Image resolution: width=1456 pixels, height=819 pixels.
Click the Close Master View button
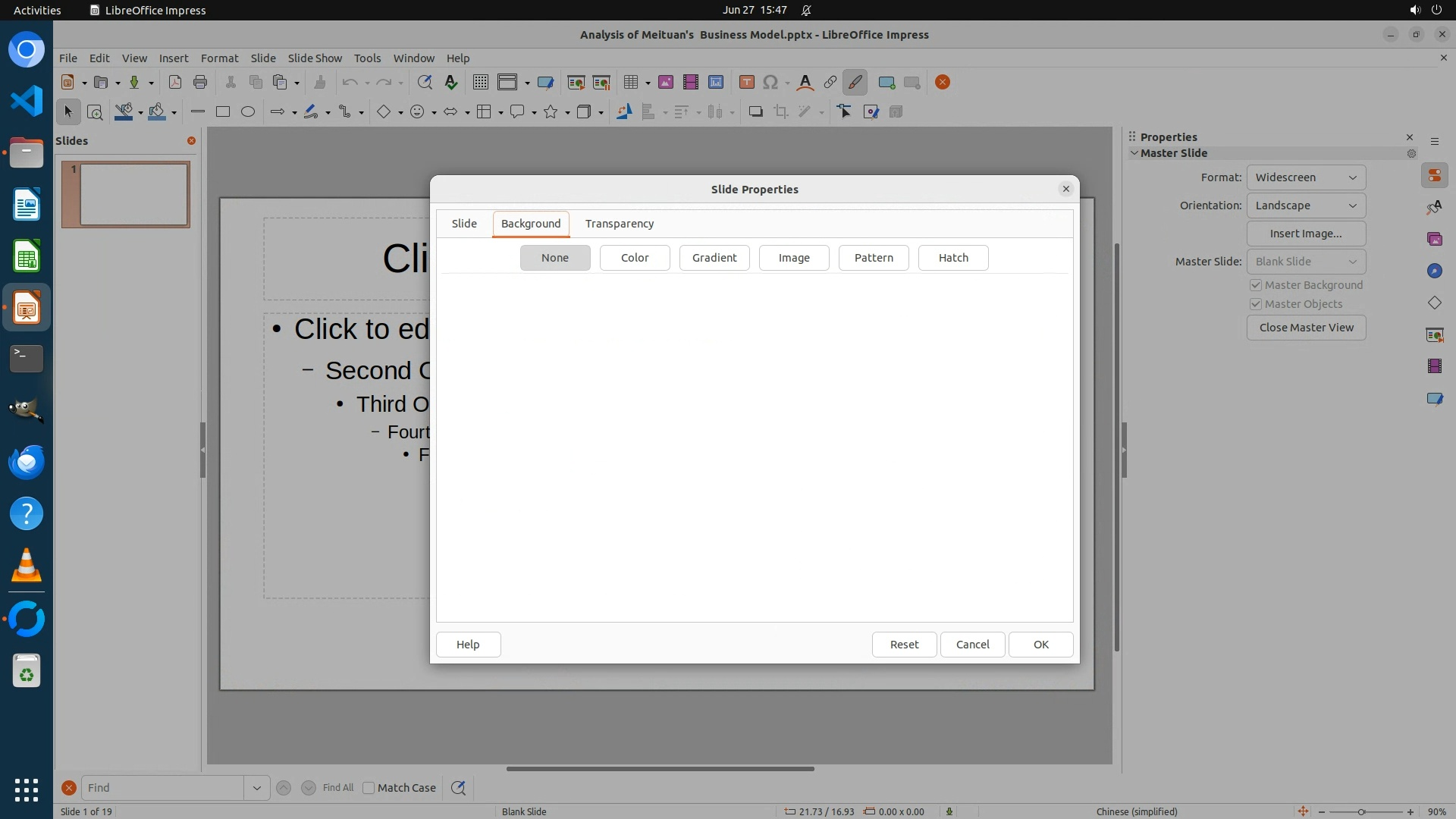(x=1305, y=328)
